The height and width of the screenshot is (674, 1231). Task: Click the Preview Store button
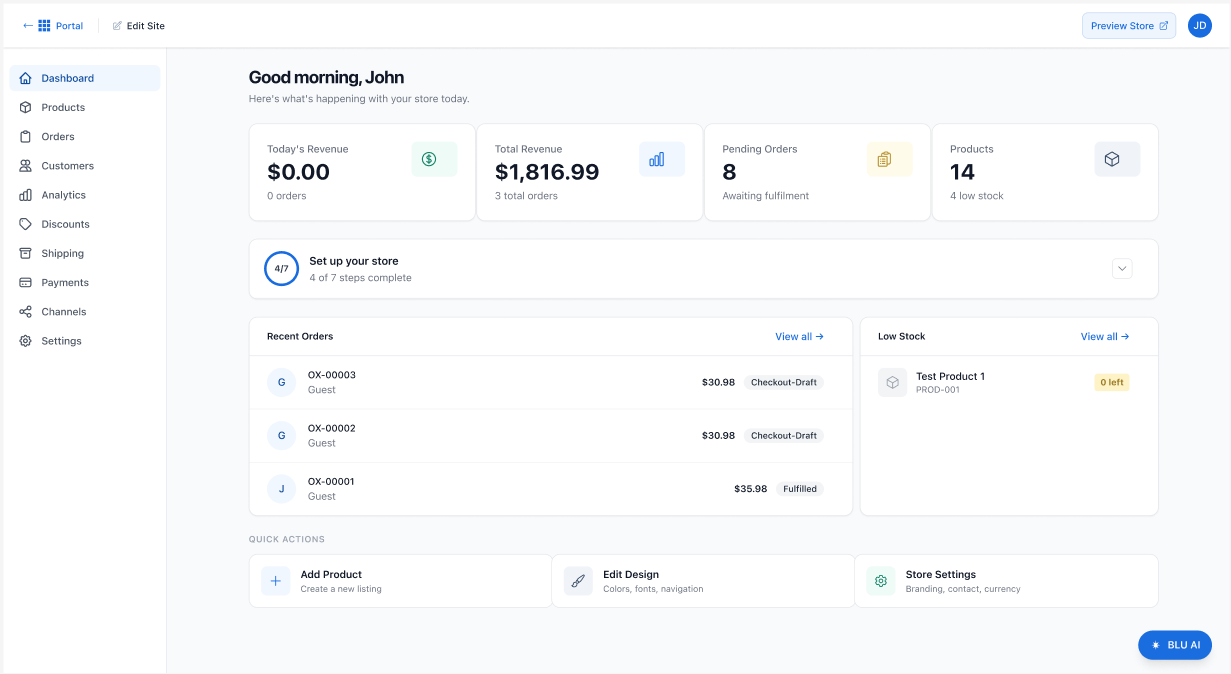tap(1129, 26)
